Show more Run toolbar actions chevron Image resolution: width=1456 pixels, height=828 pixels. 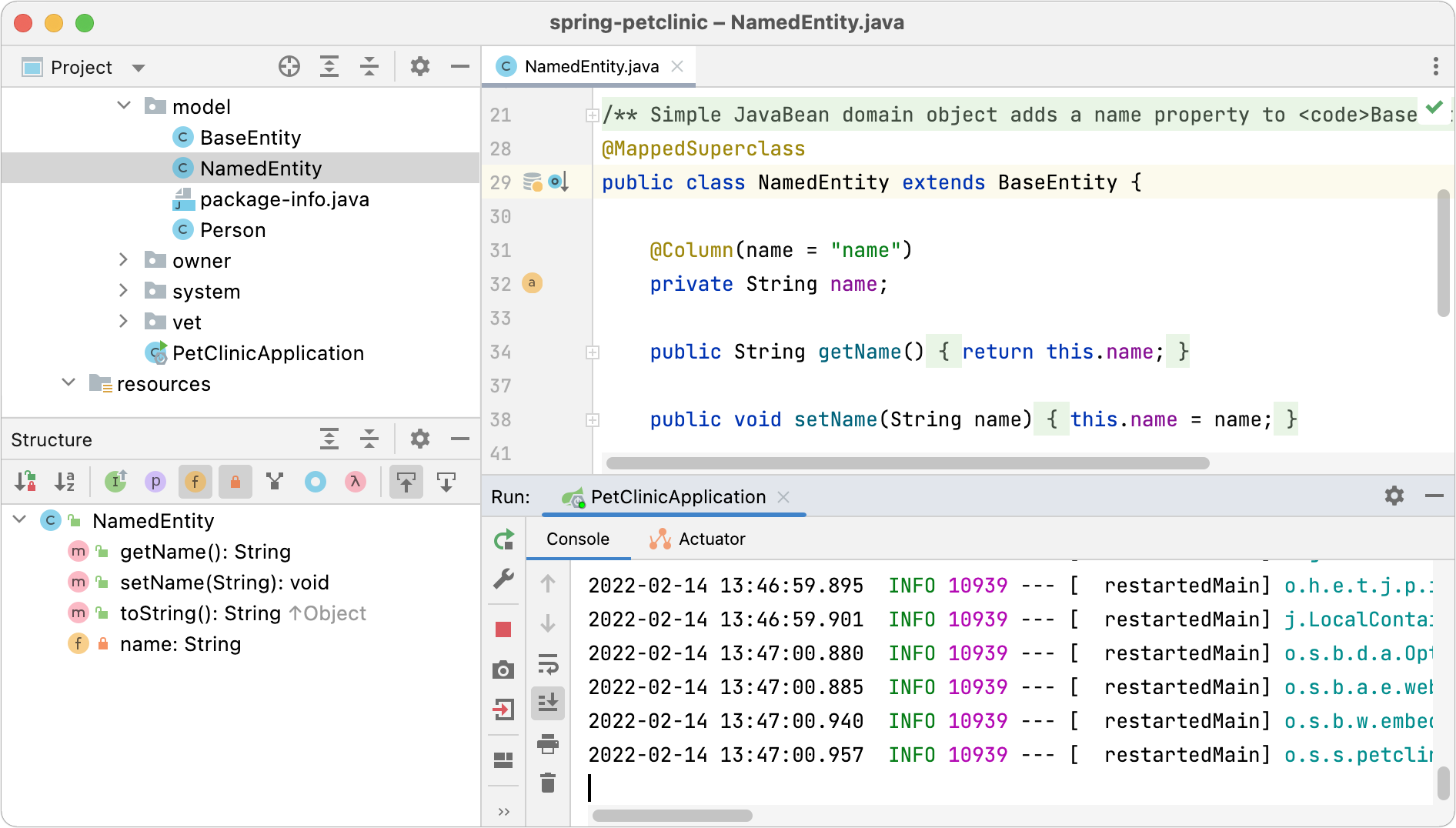click(504, 811)
